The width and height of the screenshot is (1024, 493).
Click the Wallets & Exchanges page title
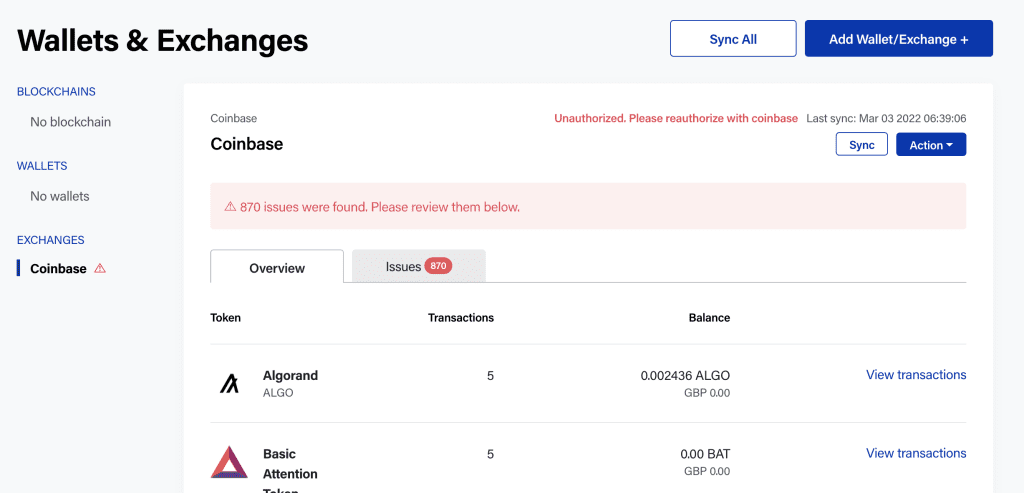(x=163, y=40)
